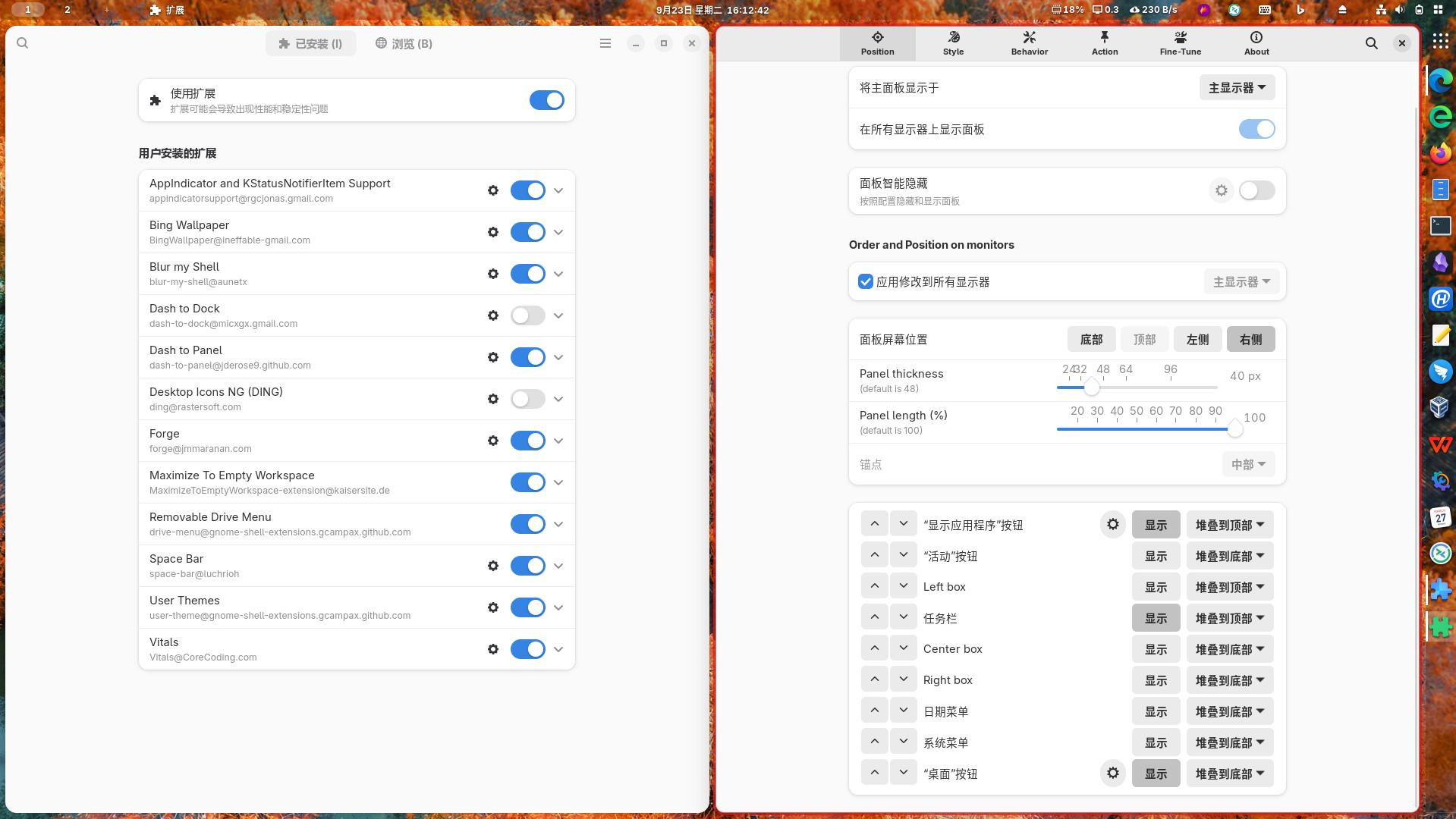This screenshot has width=1456, height=819.
Task: Open 将主面板显示于 主显示器 dropdown
Action: tap(1237, 88)
